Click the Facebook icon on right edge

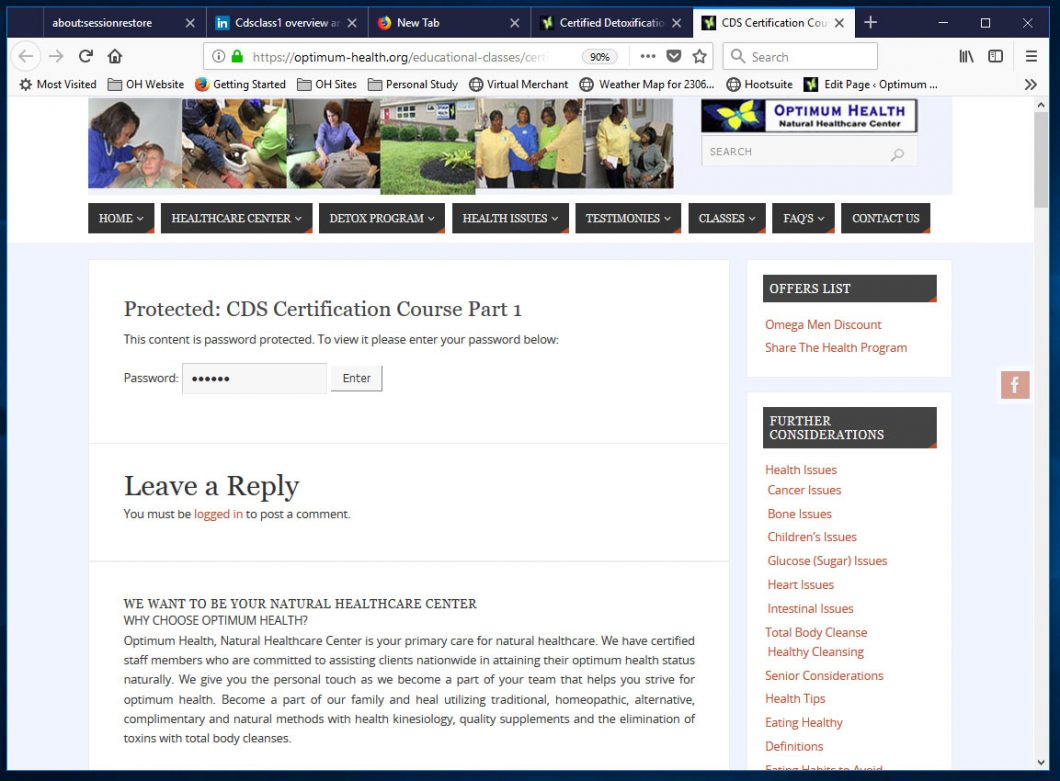click(x=1014, y=385)
